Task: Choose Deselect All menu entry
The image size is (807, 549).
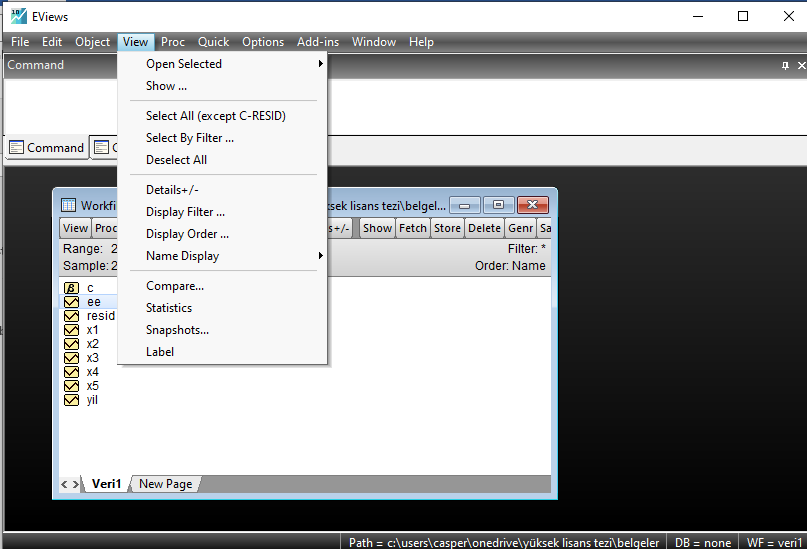Action: [222, 160]
